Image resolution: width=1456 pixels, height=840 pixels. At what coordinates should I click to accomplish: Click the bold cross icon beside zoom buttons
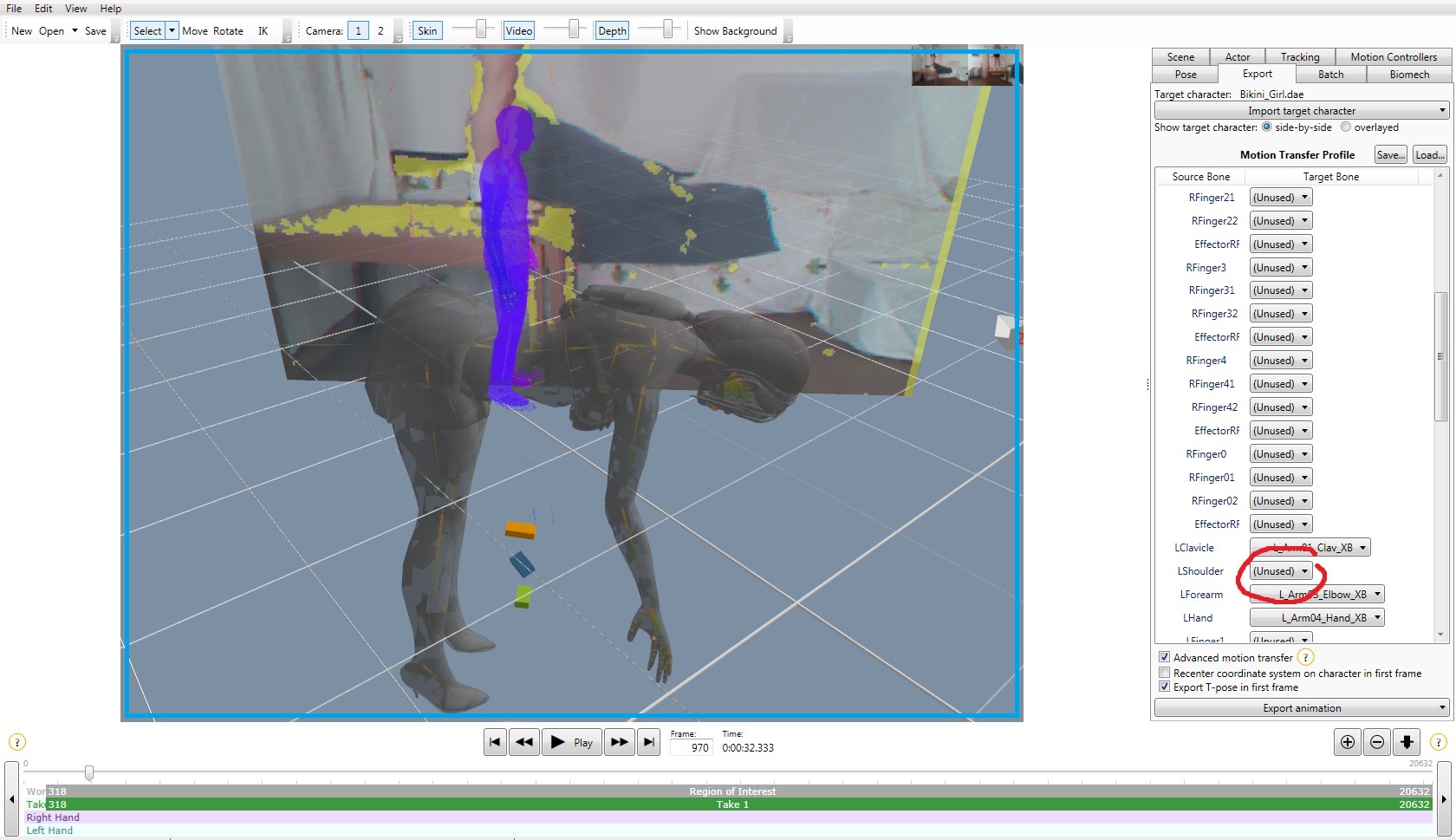pyautogui.click(x=1407, y=742)
